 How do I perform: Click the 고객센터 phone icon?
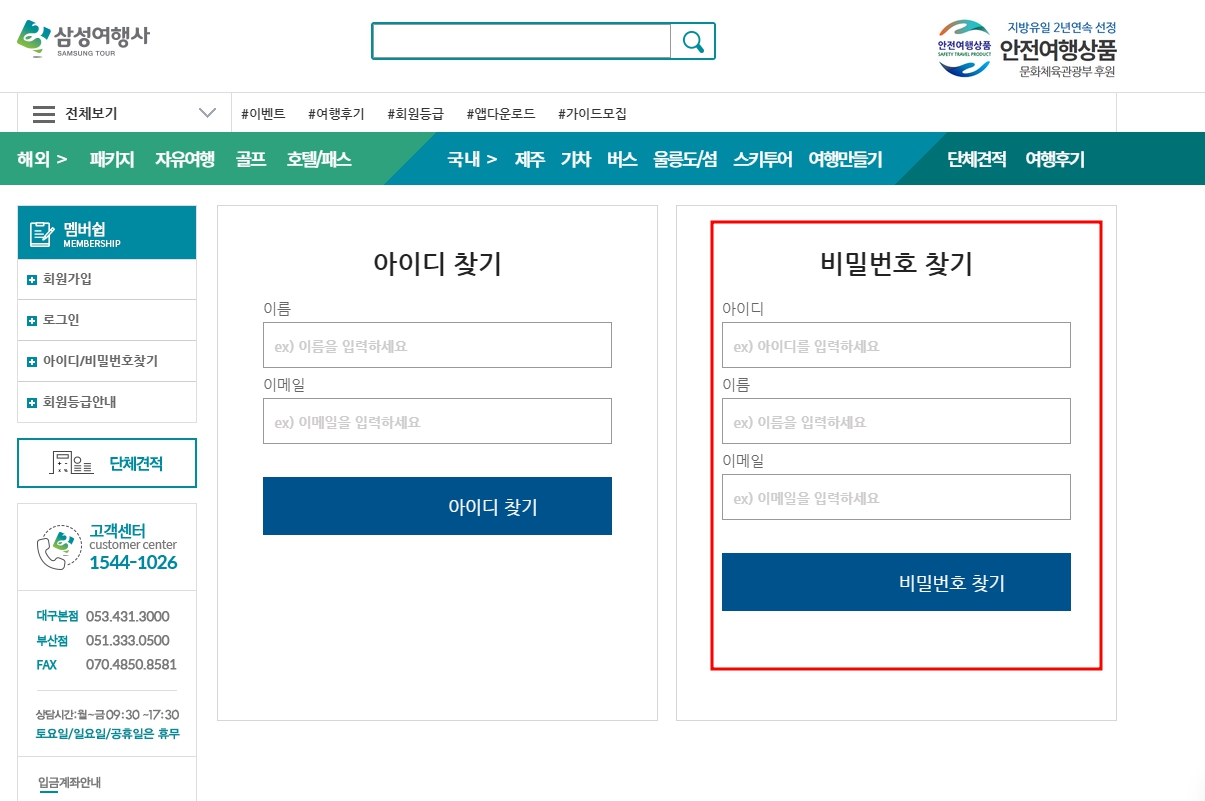[59, 547]
